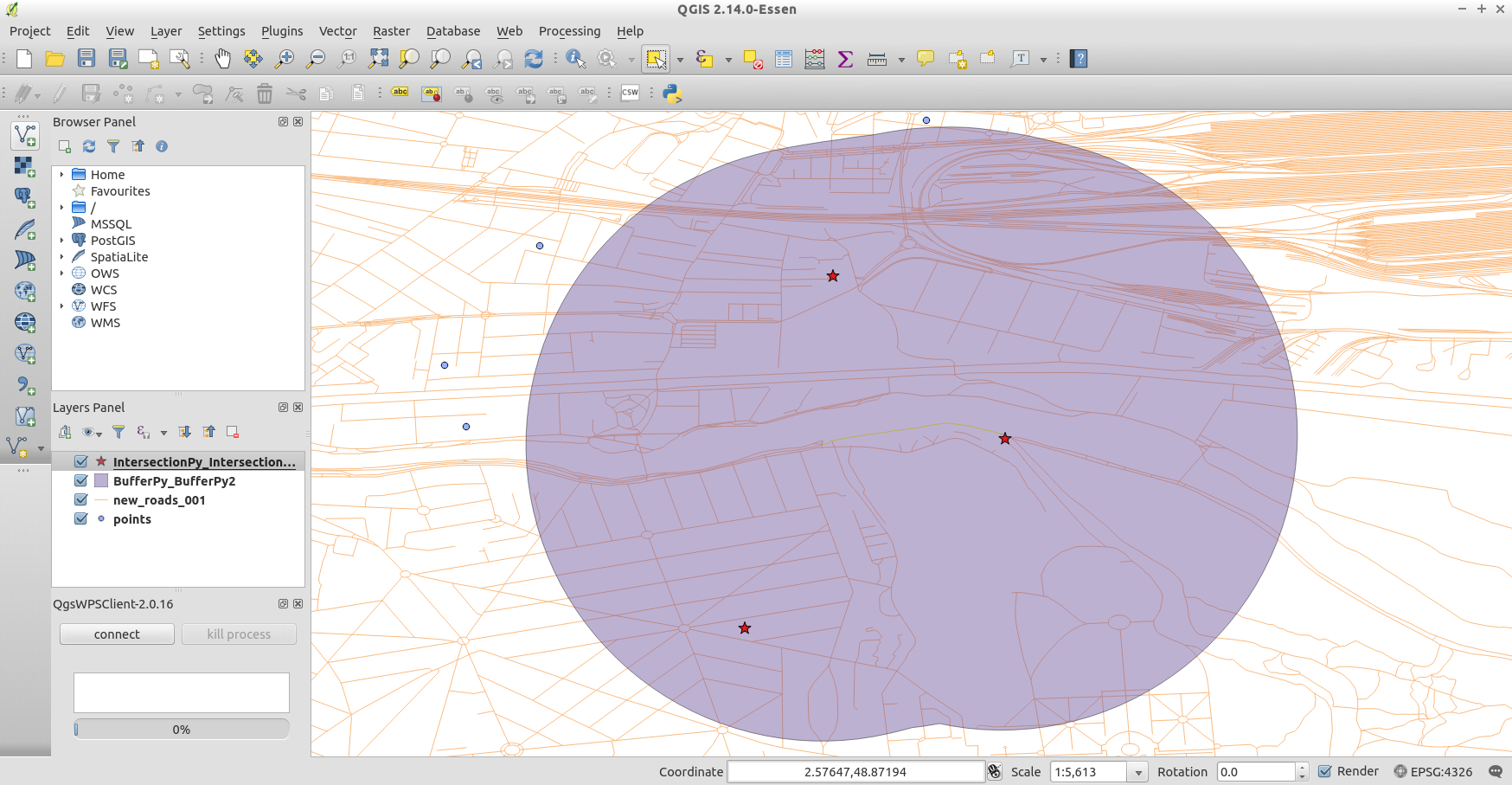Float the Layers Panel with undock button

[283, 408]
